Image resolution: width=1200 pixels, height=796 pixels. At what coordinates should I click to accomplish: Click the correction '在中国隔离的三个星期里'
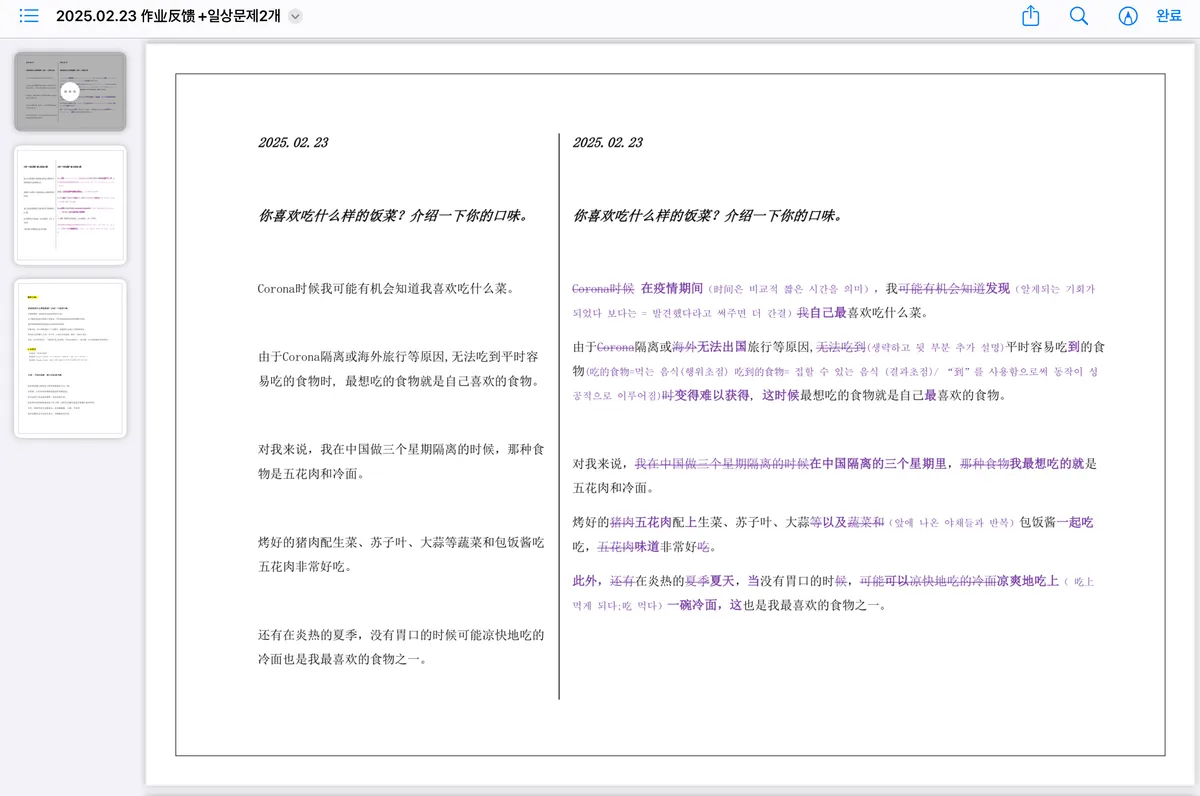(x=878, y=464)
